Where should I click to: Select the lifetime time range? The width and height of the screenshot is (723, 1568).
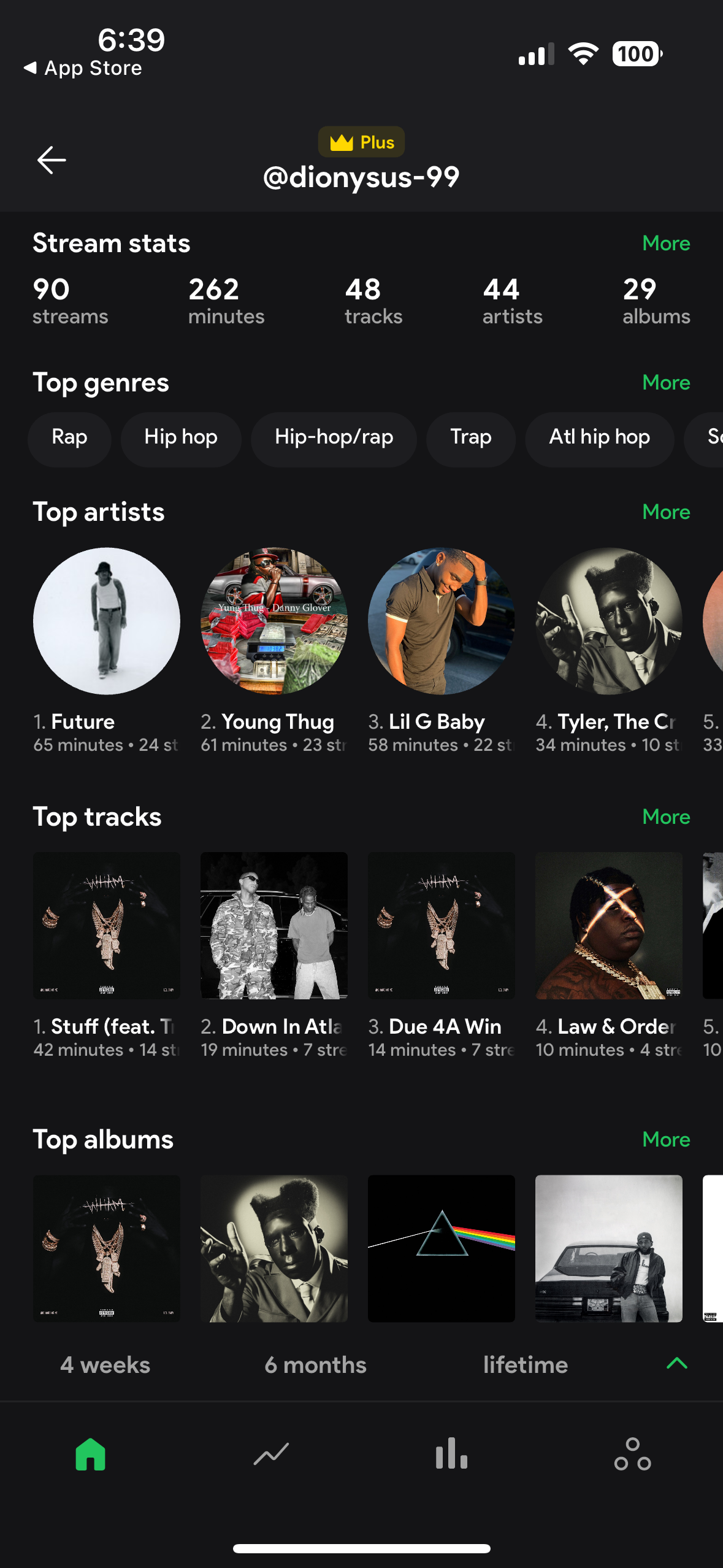pos(526,1365)
